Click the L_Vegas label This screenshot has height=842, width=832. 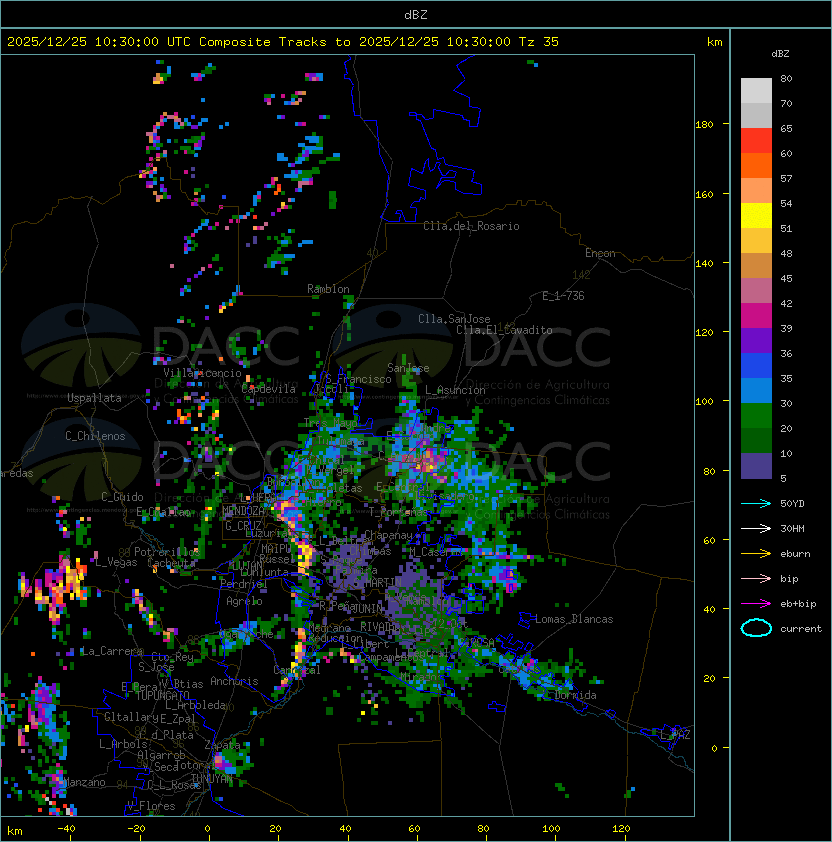point(116,562)
